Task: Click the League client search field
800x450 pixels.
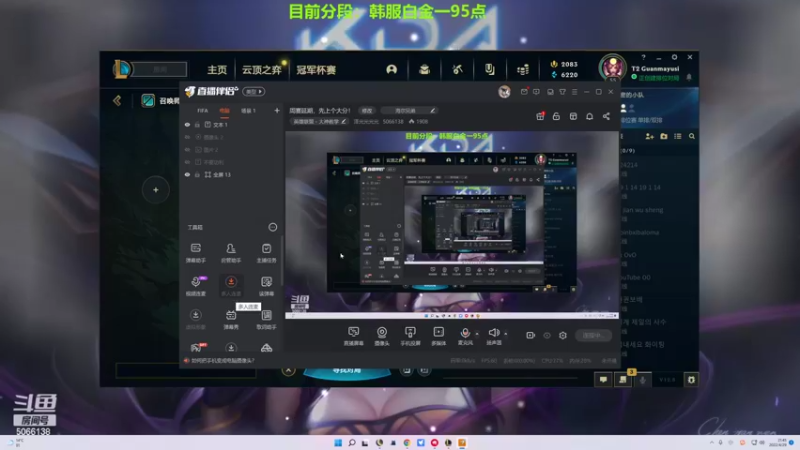Action: 159,69
